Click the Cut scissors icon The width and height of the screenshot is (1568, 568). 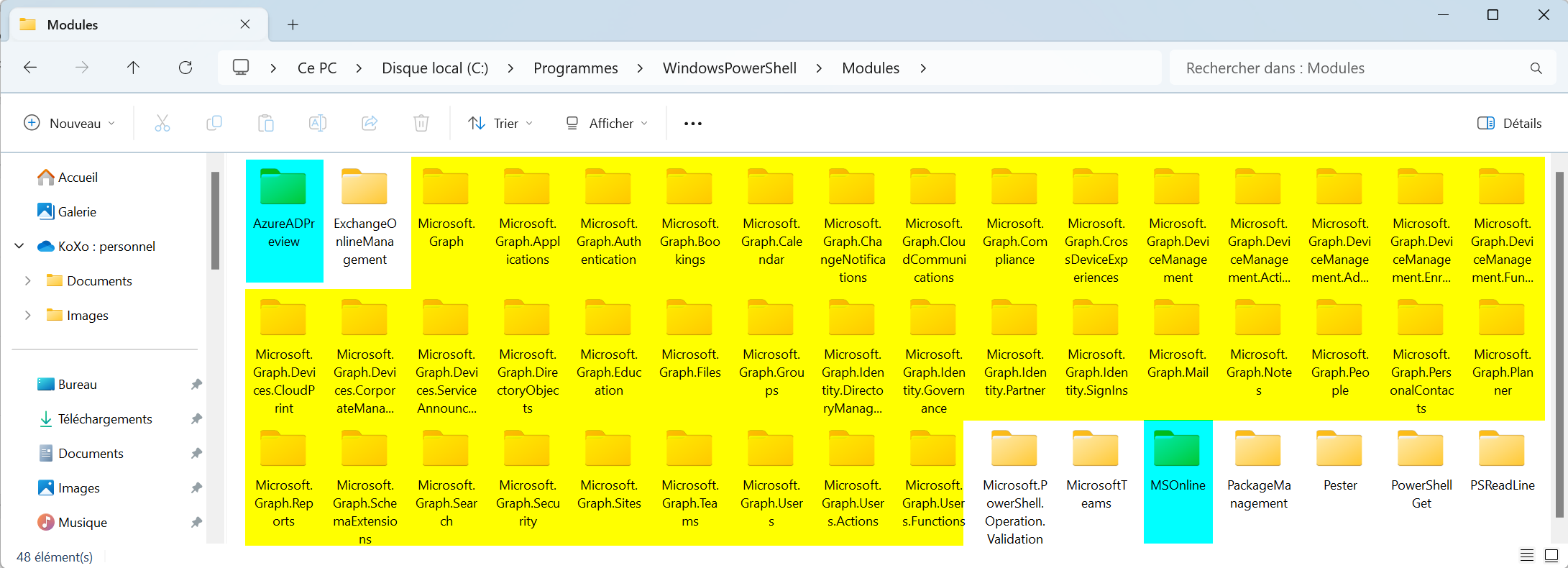pos(162,124)
